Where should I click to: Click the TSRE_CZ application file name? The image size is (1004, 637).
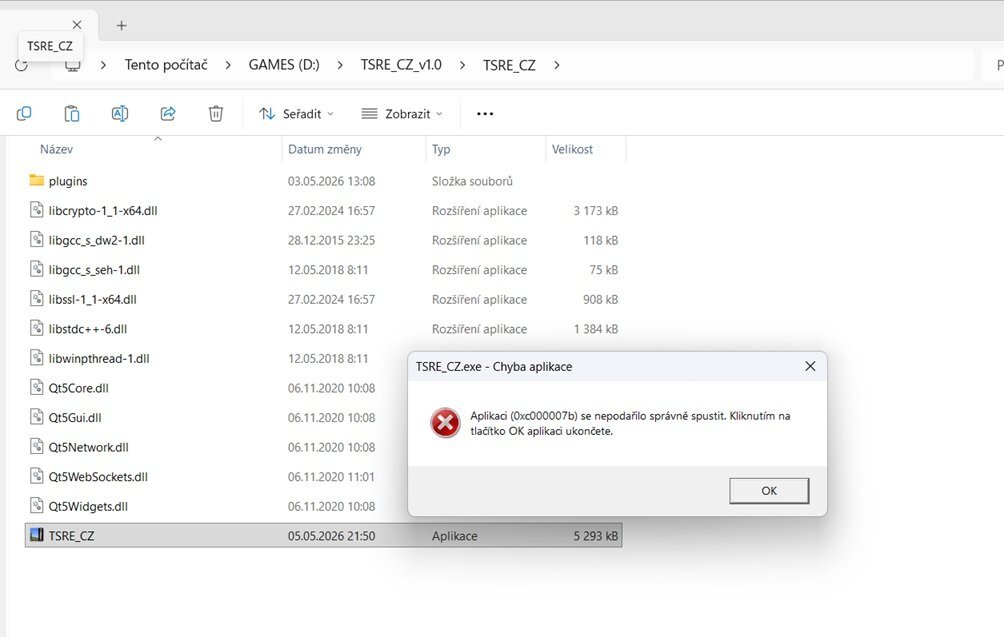click(x=72, y=536)
